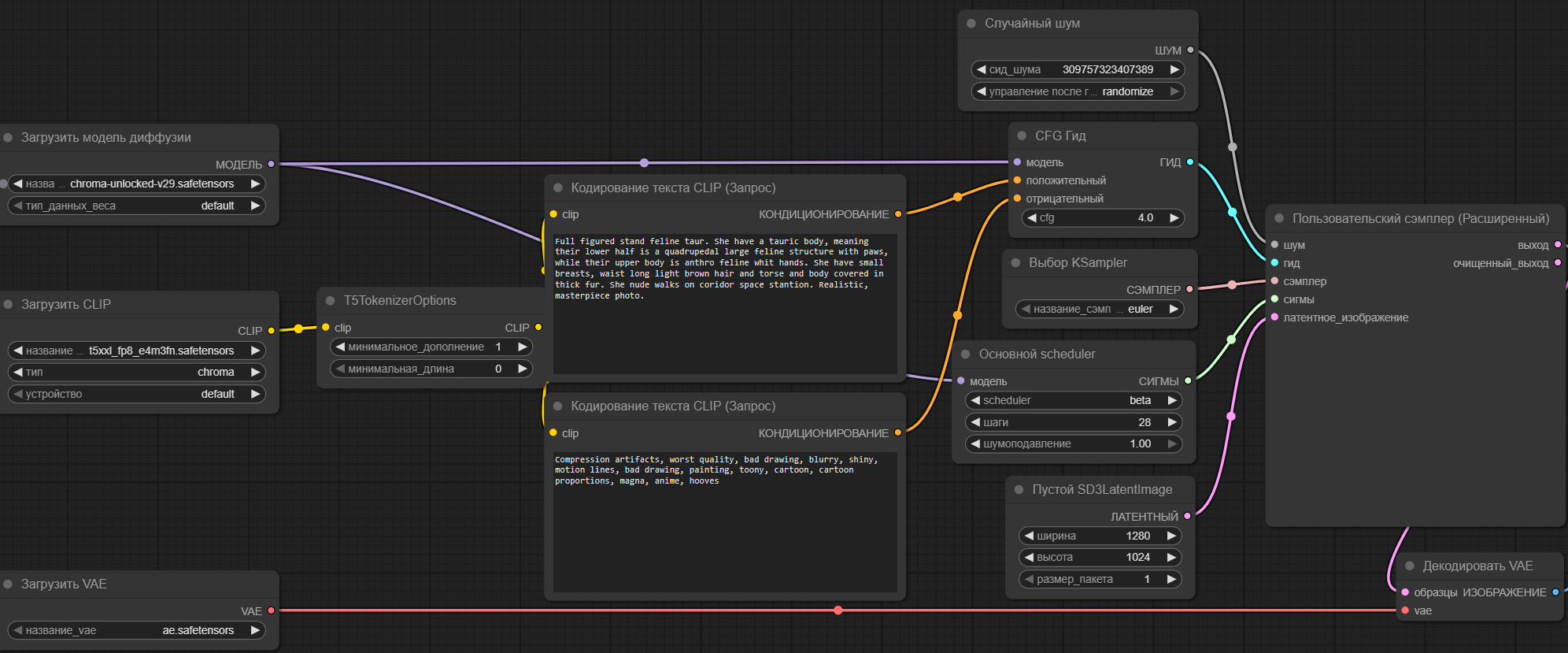Click the шум input port on Пользовательский сэмплер

pyautogui.click(x=1274, y=245)
